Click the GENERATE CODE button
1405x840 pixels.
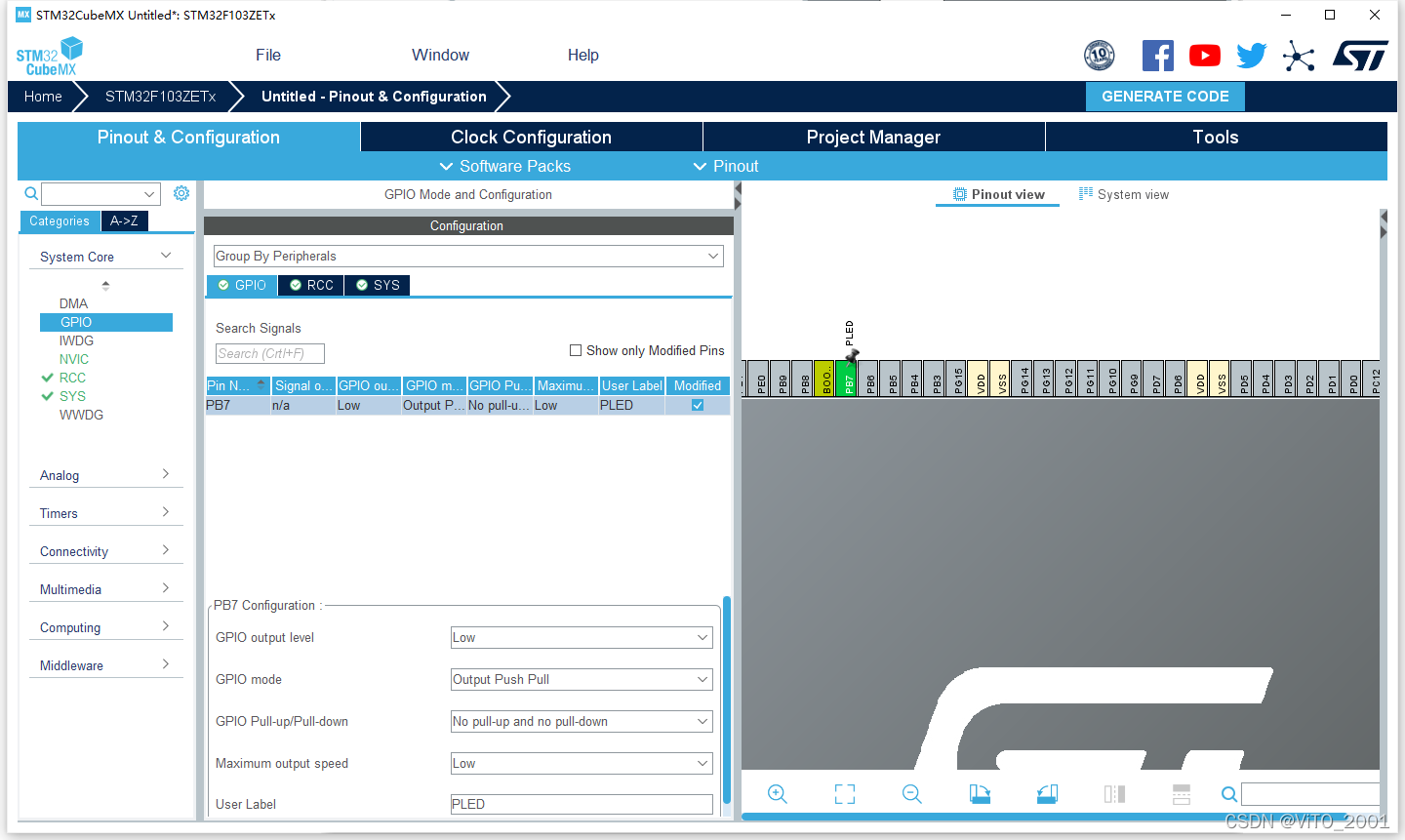click(x=1165, y=96)
